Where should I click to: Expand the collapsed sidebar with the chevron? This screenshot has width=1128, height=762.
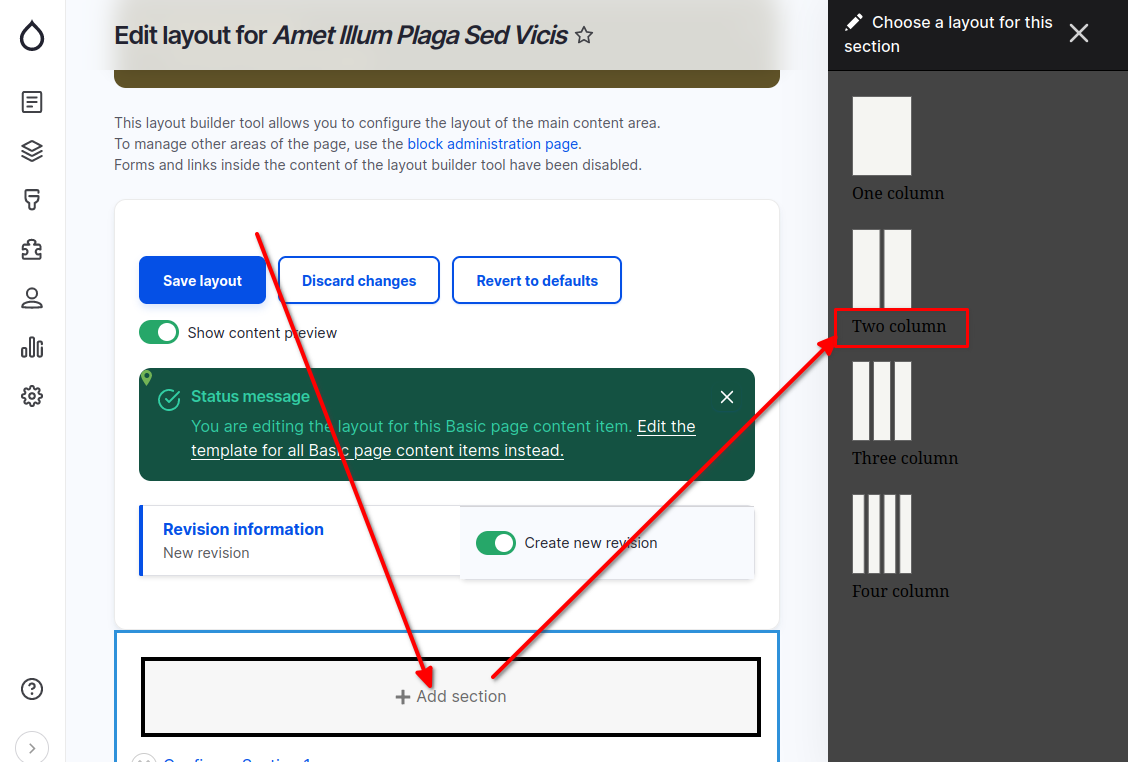click(x=32, y=747)
